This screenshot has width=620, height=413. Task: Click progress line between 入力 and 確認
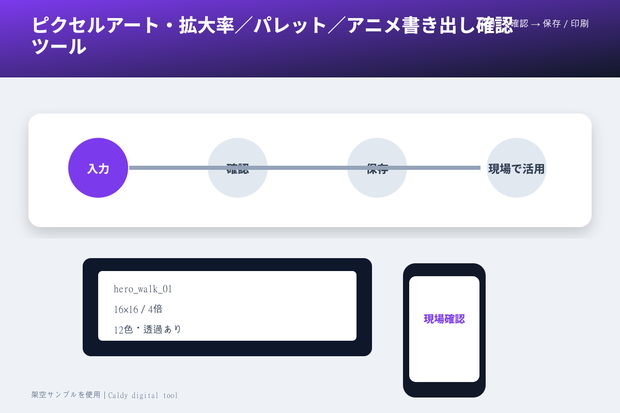(168, 168)
